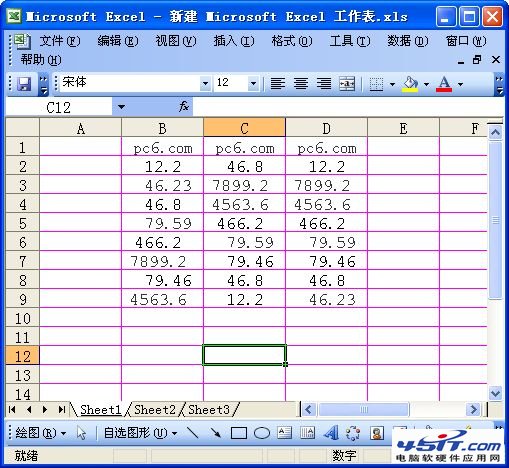Close the workbook document window
509x468 pixels.
tap(496, 60)
